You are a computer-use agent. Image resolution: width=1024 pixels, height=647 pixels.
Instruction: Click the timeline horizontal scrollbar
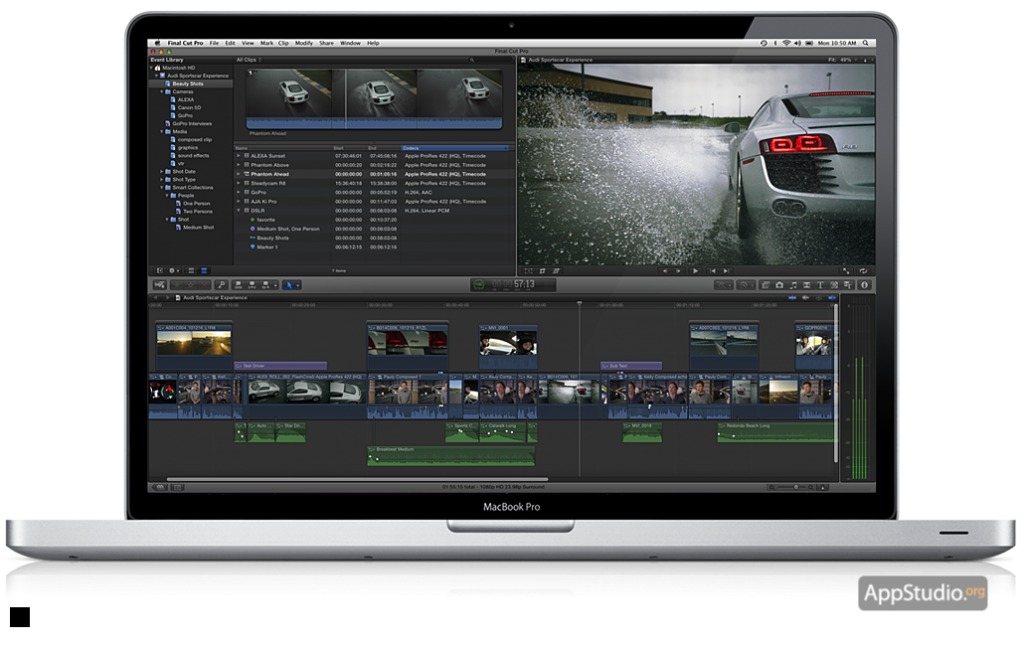click(357, 479)
